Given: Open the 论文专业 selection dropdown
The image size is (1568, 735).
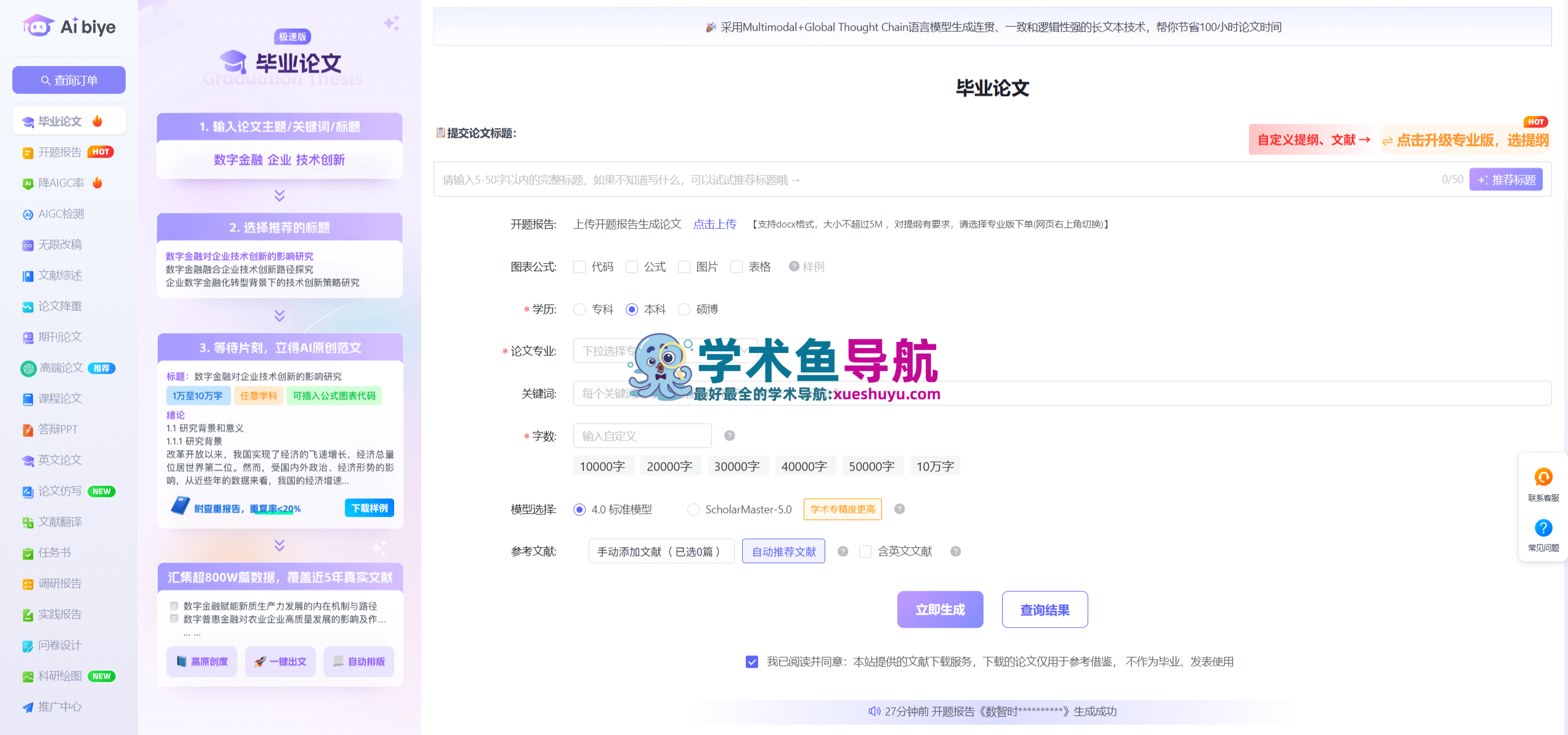Looking at the screenshot, I should pos(665,350).
